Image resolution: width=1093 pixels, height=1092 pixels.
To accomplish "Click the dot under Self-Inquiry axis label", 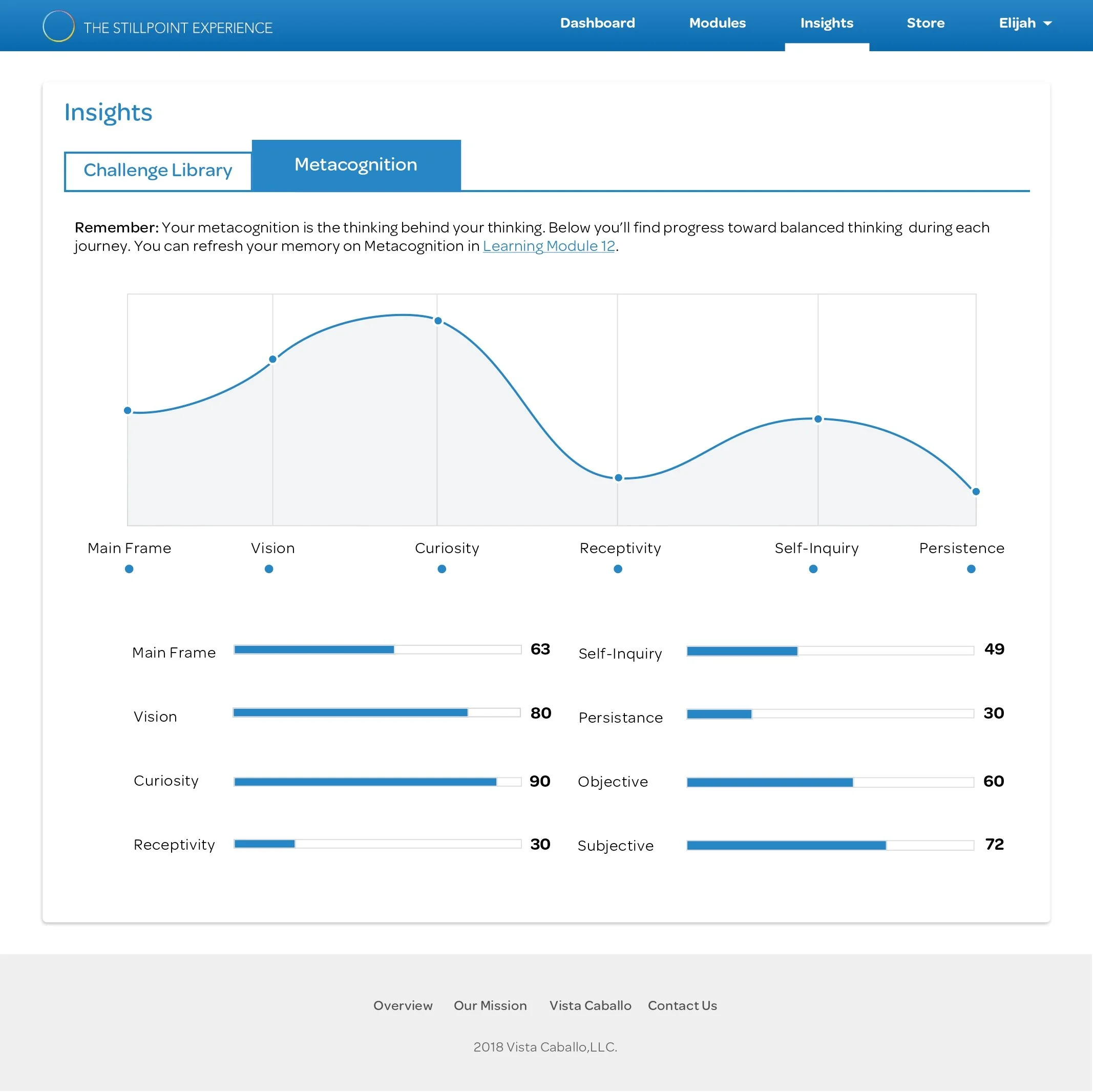I will point(813,569).
